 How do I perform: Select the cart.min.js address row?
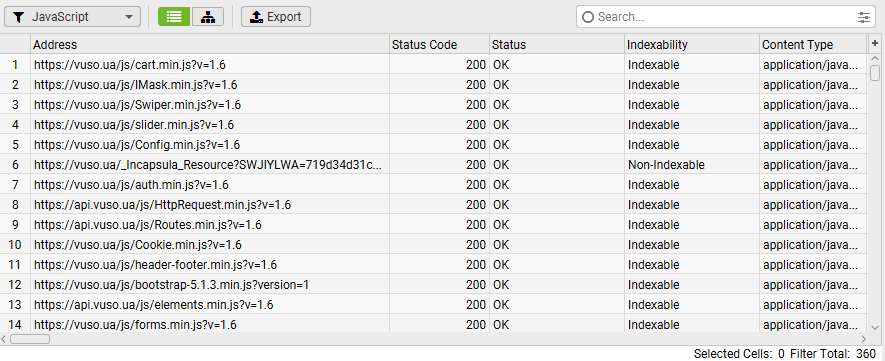click(x=433, y=64)
